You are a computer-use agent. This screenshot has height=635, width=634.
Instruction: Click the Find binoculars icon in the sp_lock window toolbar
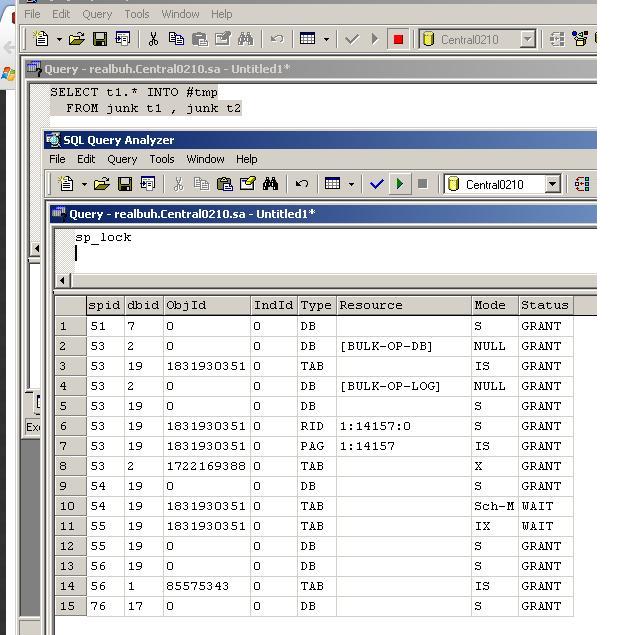pos(270,184)
